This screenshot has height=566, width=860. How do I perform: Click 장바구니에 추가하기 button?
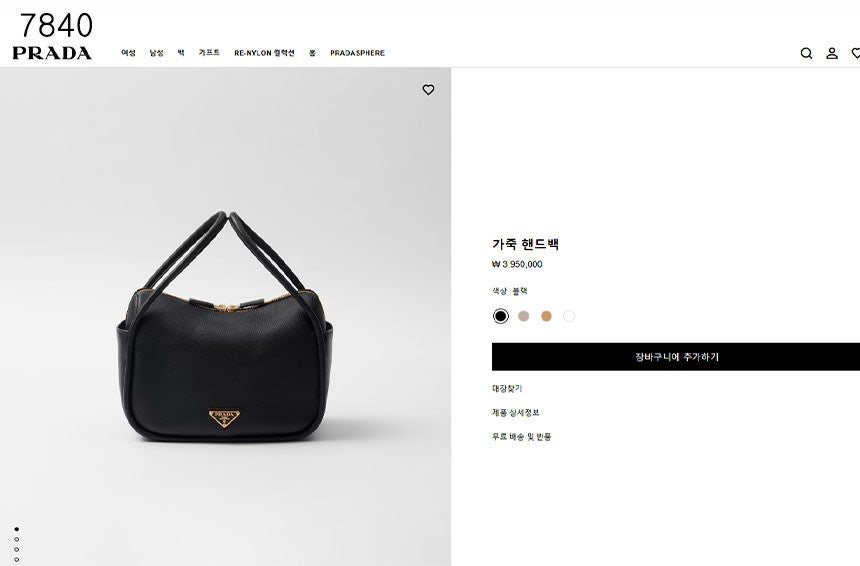(x=676, y=357)
